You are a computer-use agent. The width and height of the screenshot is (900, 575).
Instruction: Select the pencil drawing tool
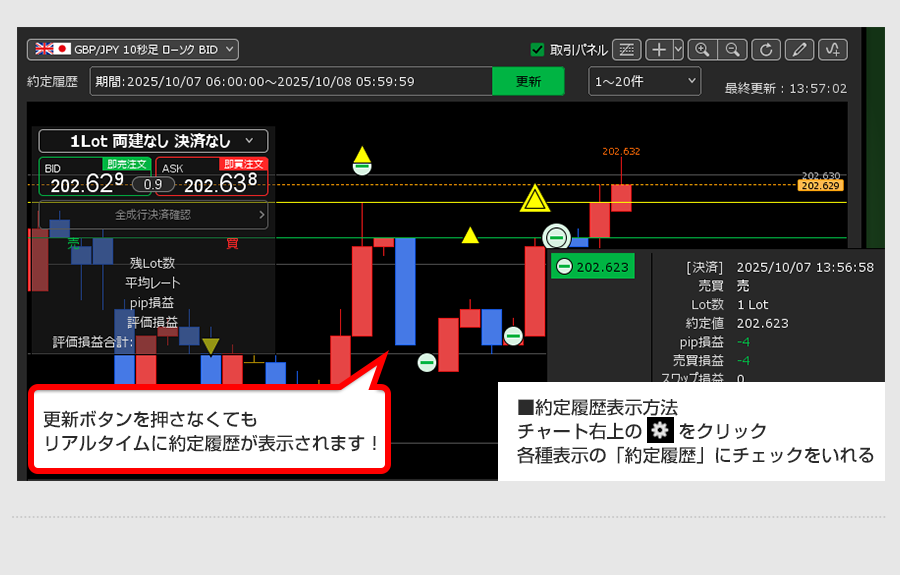pyautogui.click(x=799, y=49)
